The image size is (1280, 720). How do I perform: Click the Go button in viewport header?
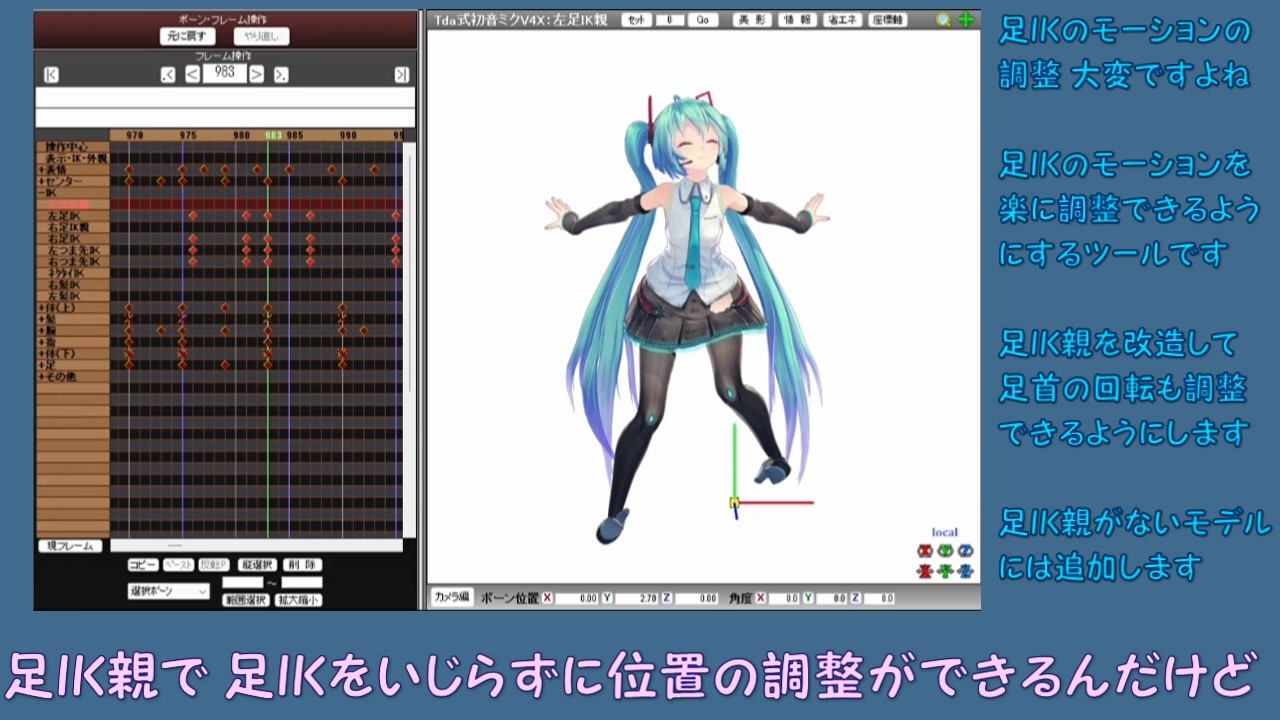[702, 20]
